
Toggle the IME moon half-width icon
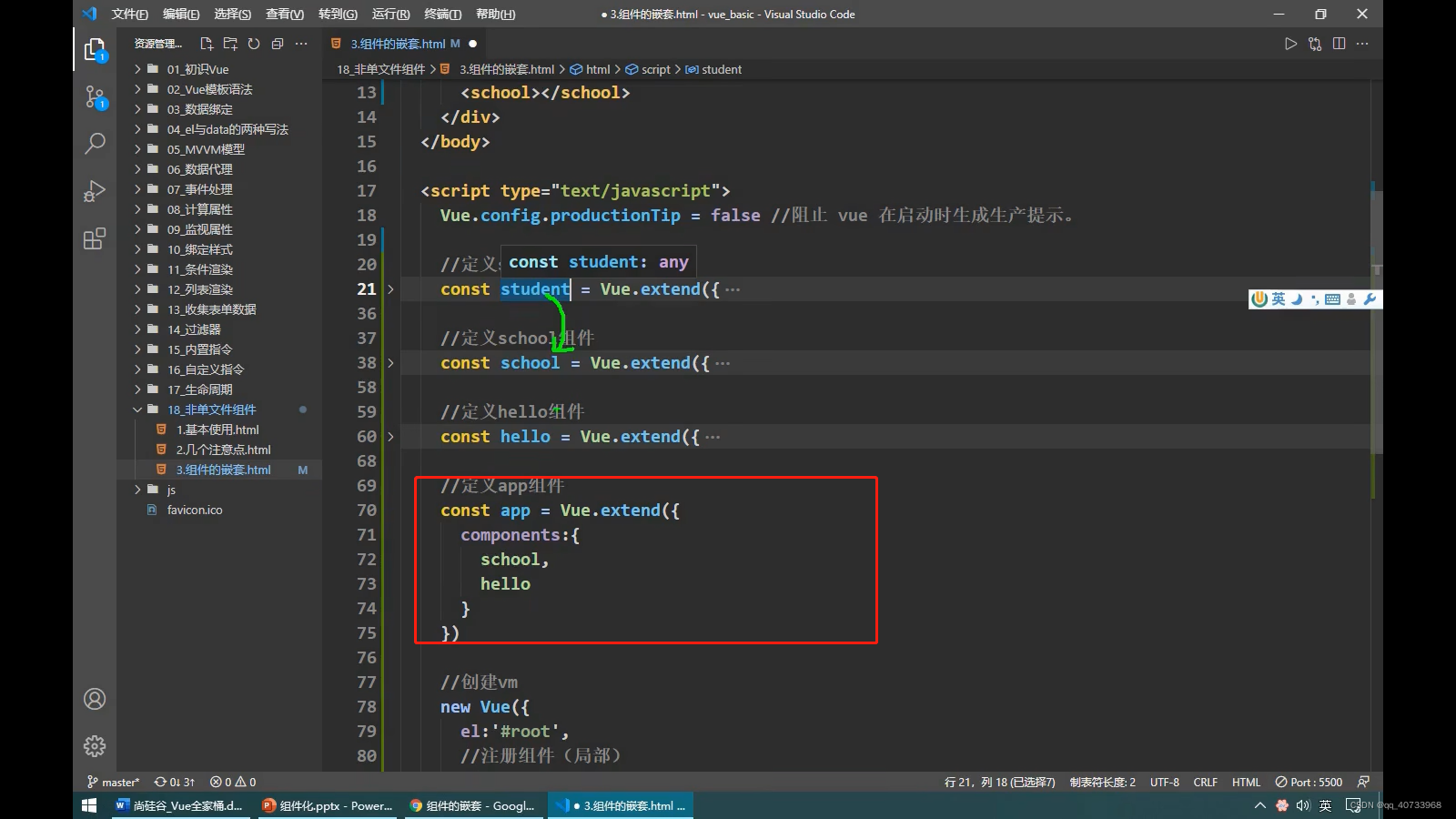1298,298
